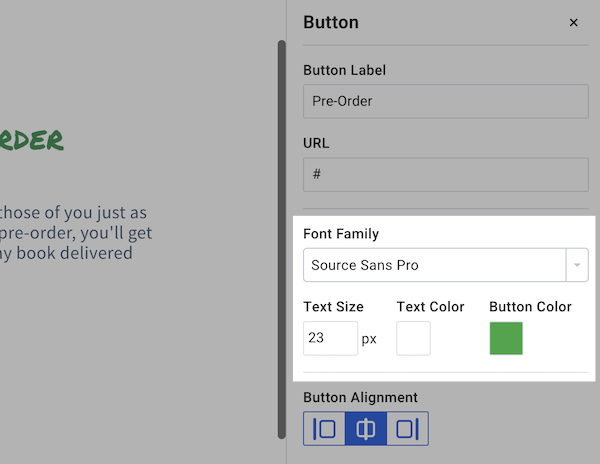Select the green heading text on canvas
Image resolution: width=600 pixels, height=464 pixels.
tap(32, 140)
